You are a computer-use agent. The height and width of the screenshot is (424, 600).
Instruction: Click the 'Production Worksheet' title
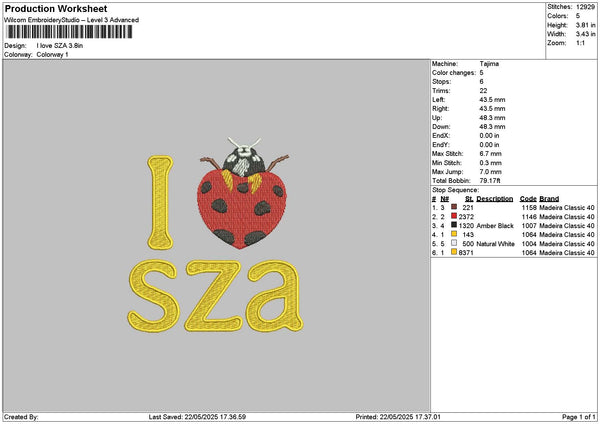(56, 8)
